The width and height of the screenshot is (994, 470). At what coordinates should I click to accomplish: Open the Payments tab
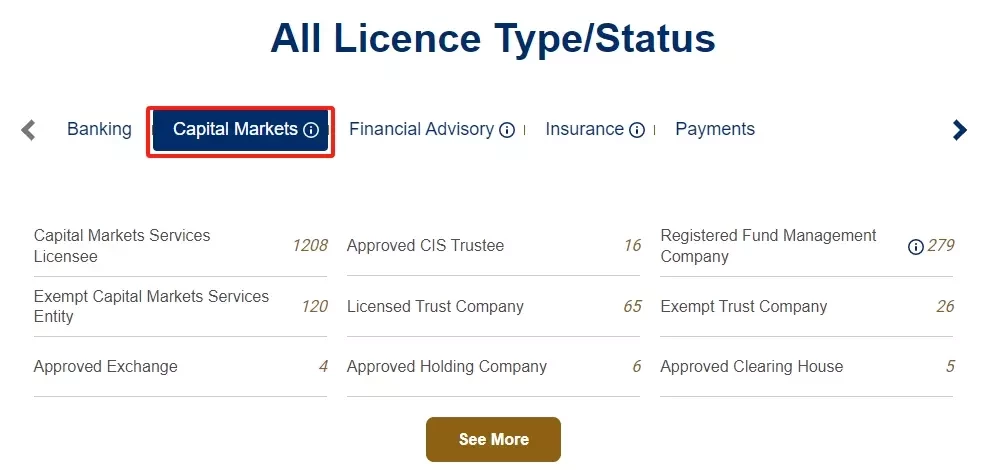[x=714, y=129]
